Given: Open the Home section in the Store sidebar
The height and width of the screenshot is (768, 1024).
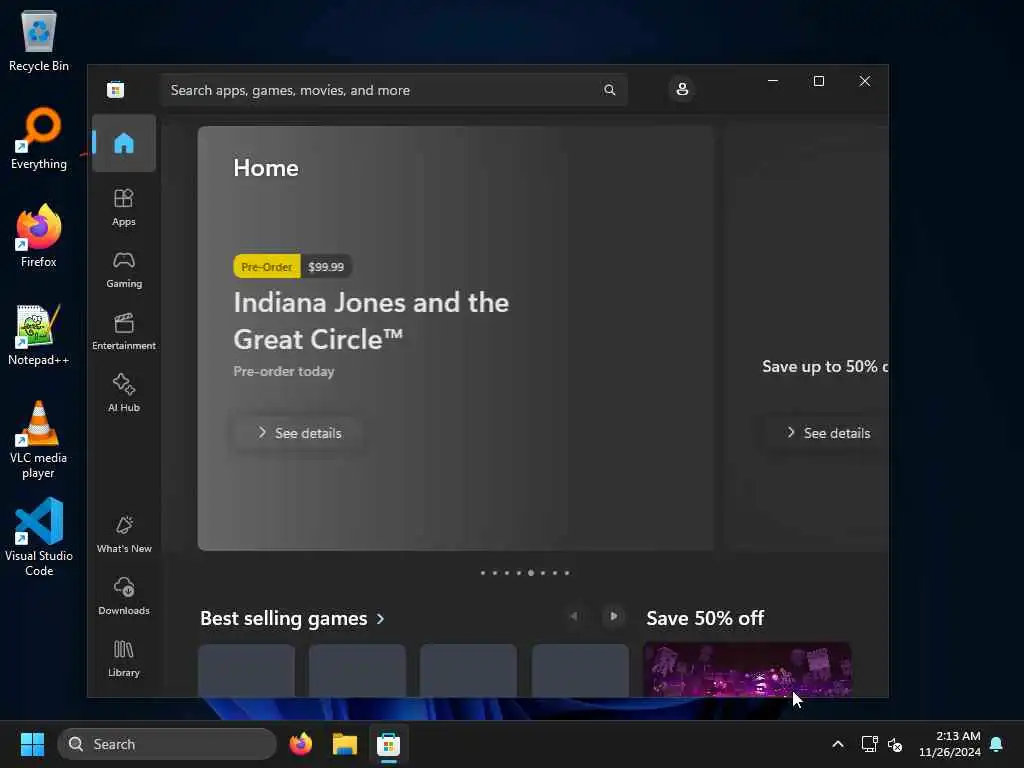Looking at the screenshot, I should (x=123, y=143).
